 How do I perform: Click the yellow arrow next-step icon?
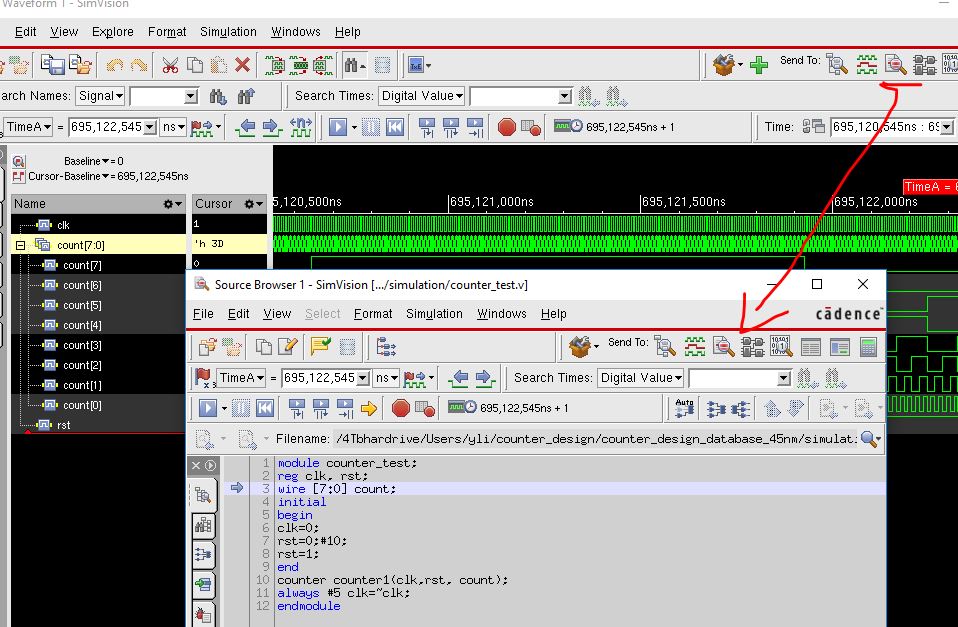point(369,408)
